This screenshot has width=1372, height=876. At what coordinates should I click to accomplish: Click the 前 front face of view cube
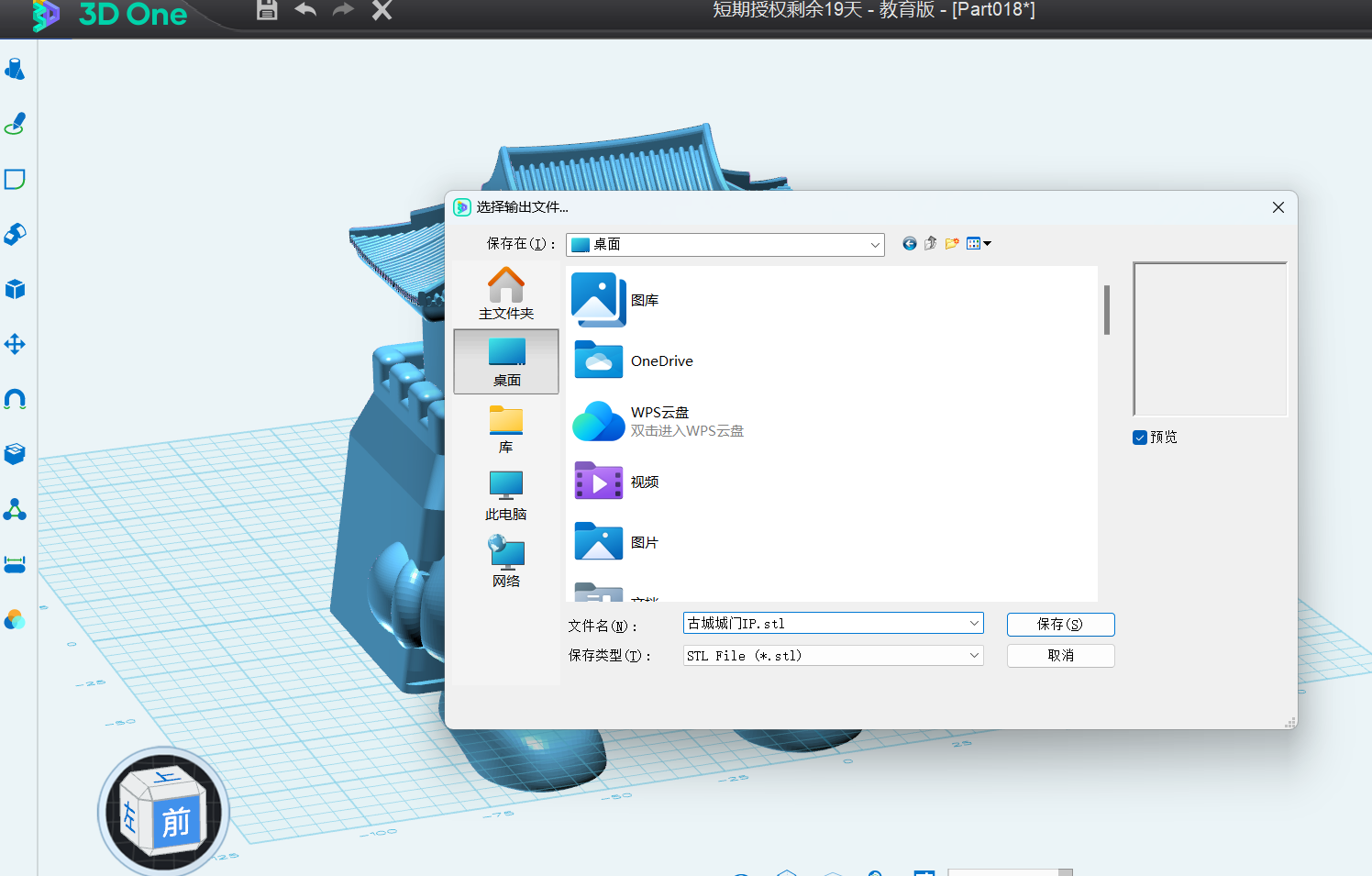click(x=176, y=822)
